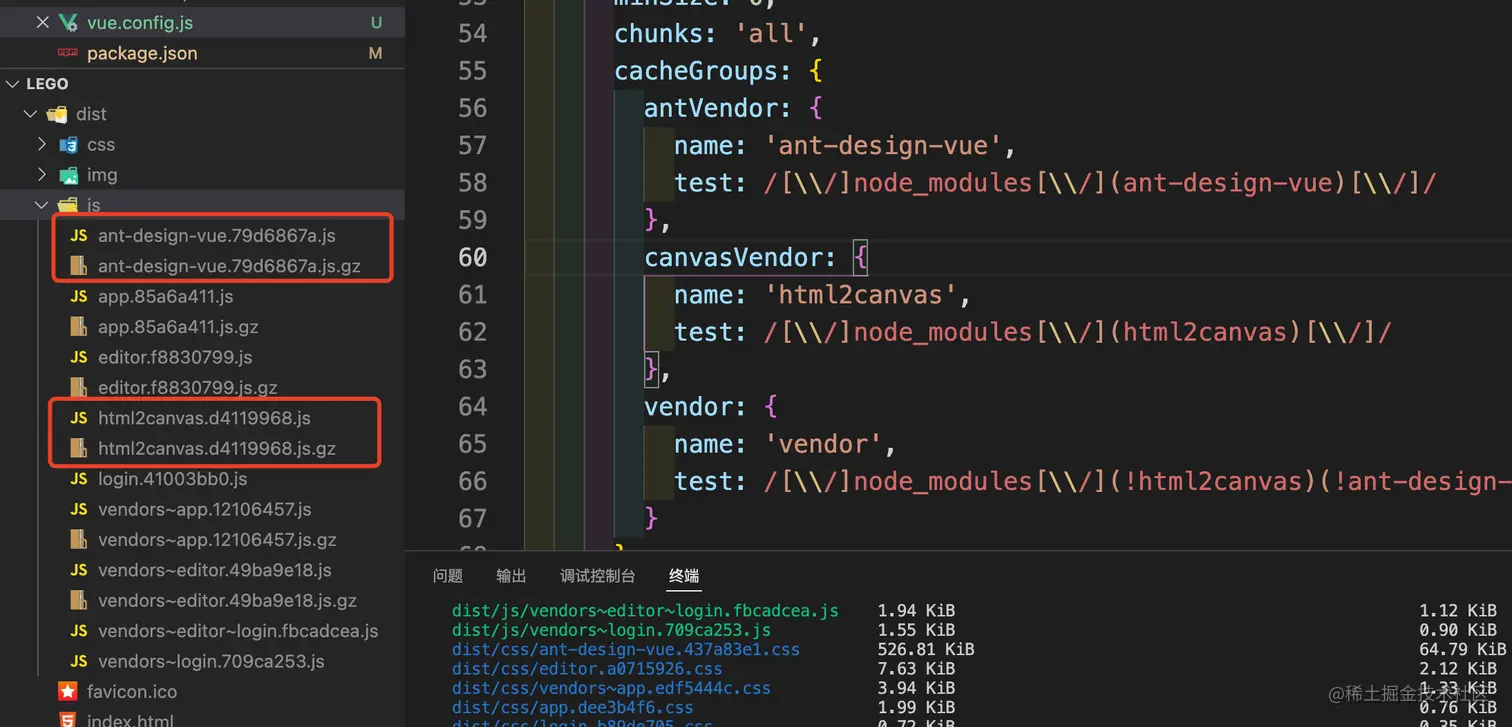
Task: Open the 调试控制台 panel tab
Action: point(598,576)
